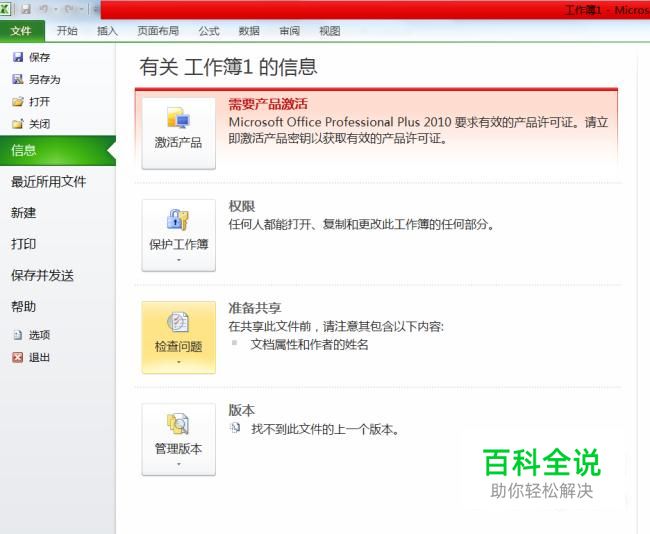Click the floppy disk icon beside 保存
Viewport: 650px width, 534px height.
[18, 57]
